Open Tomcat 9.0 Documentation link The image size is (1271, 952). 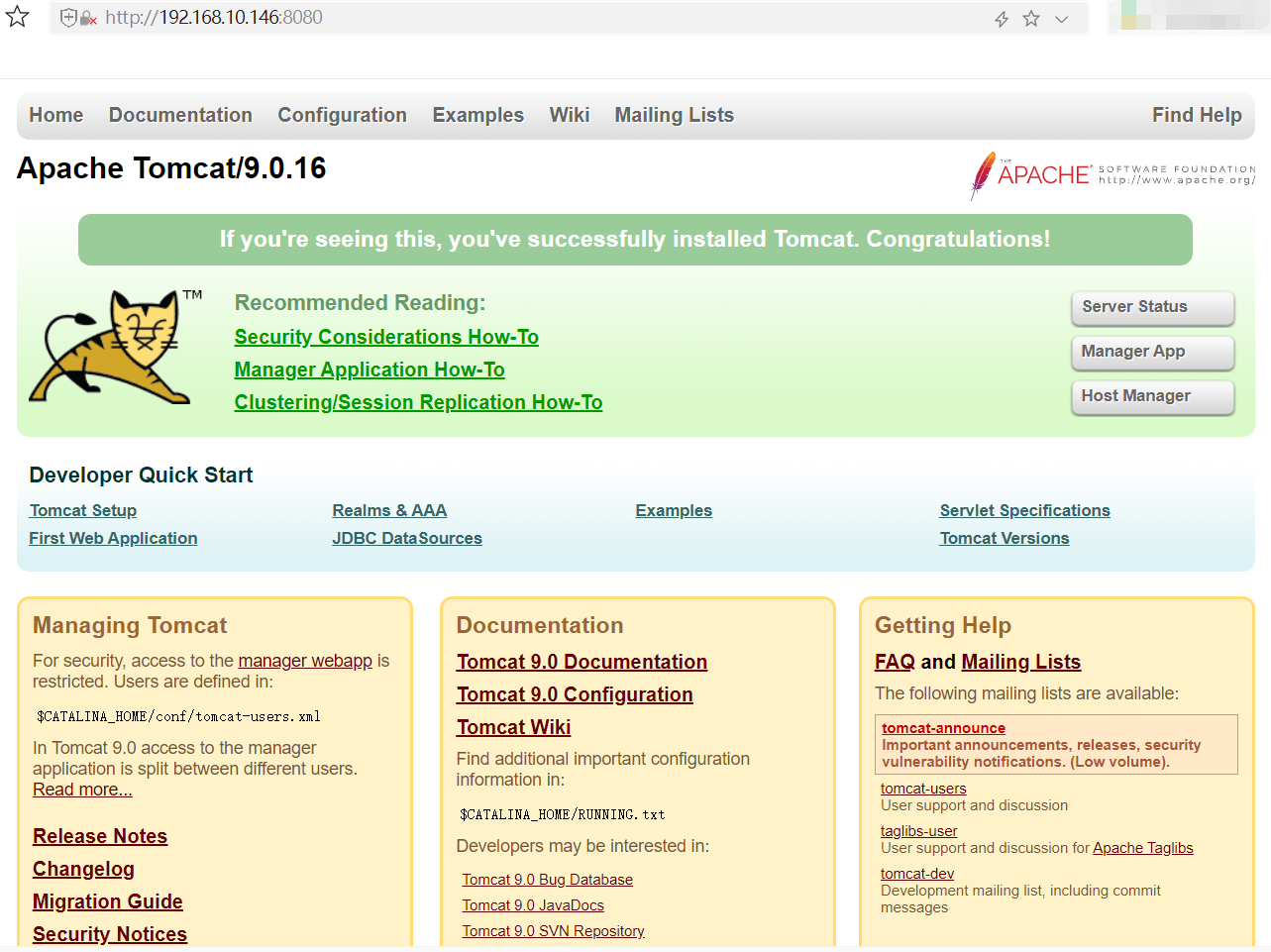582,662
